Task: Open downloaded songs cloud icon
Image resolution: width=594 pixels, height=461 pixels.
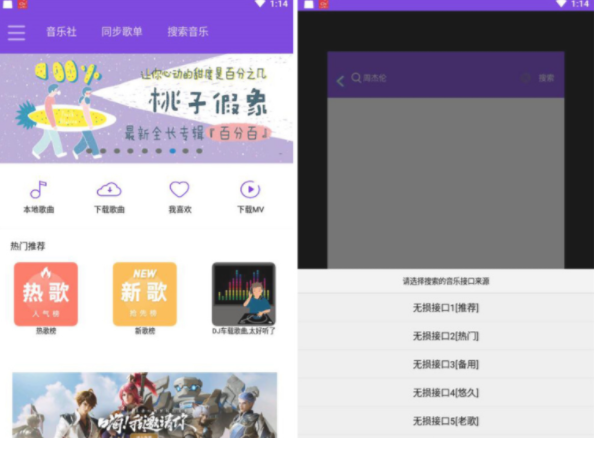Action: [x=109, y=189]
